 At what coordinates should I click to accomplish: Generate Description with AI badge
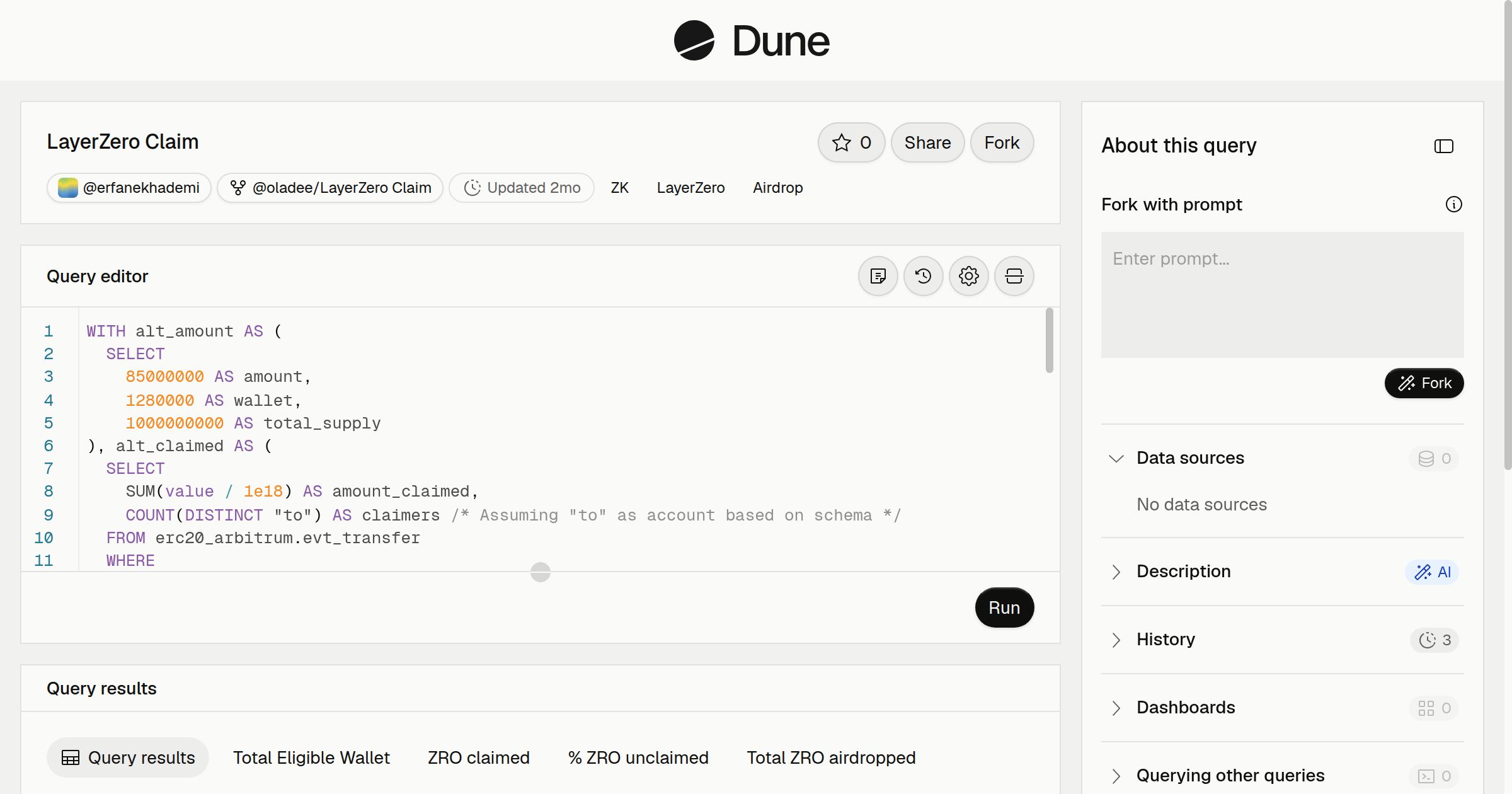1431,572
